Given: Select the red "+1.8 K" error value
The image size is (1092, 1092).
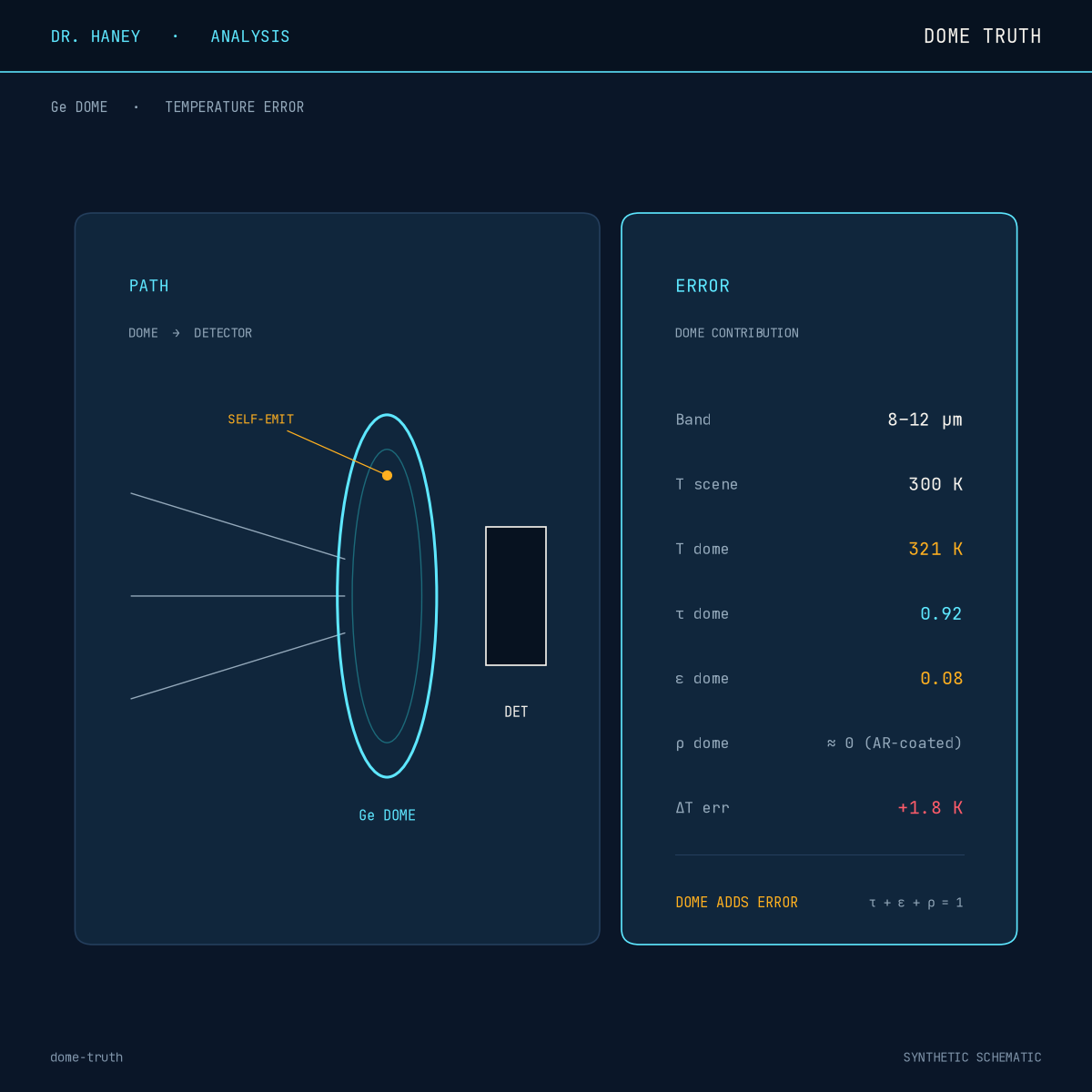Looking at the screenshot, I should (930, 808).
